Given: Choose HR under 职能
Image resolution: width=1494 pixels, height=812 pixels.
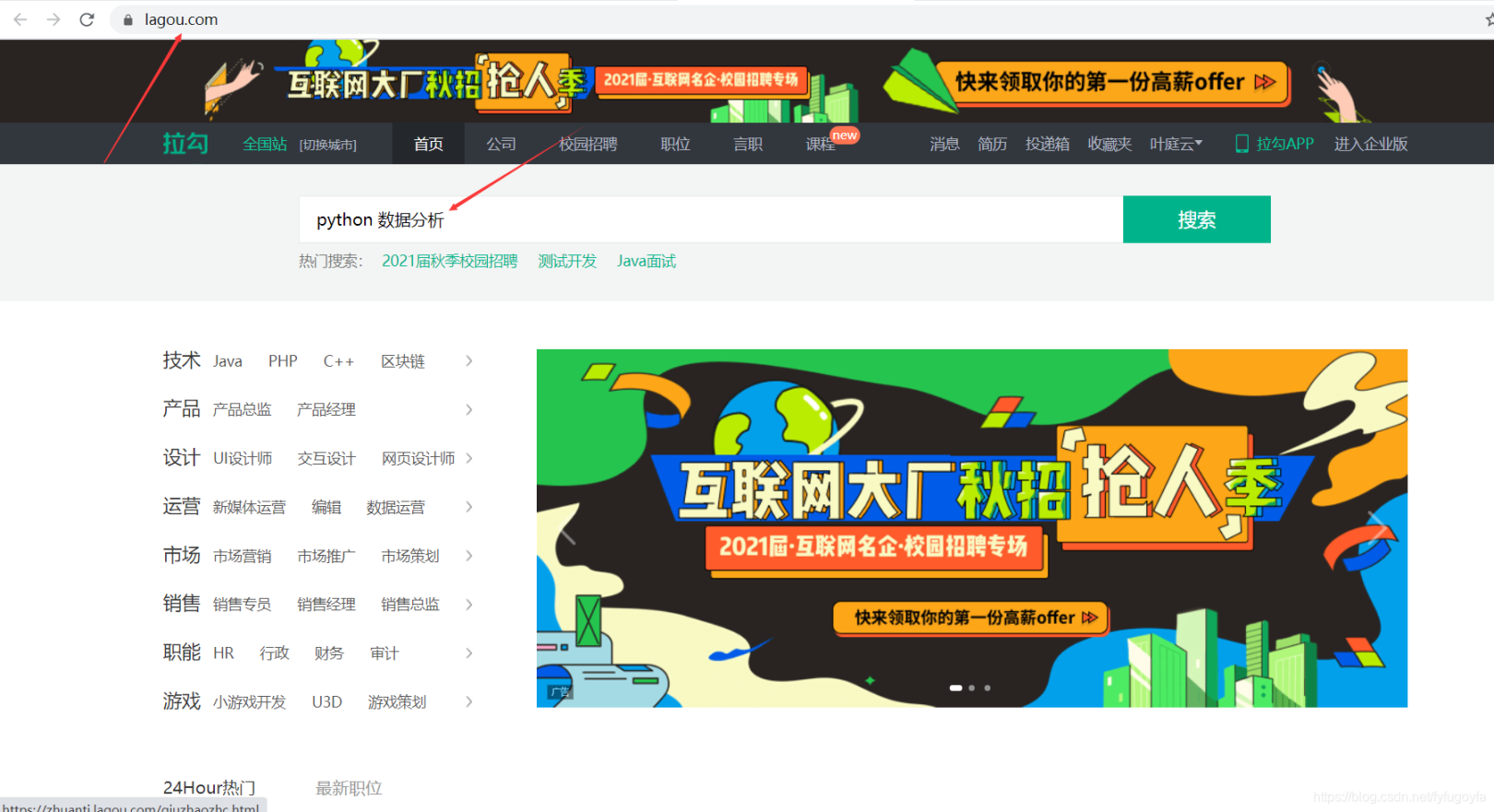Looking at the screenshot, I should coord(224,653).
